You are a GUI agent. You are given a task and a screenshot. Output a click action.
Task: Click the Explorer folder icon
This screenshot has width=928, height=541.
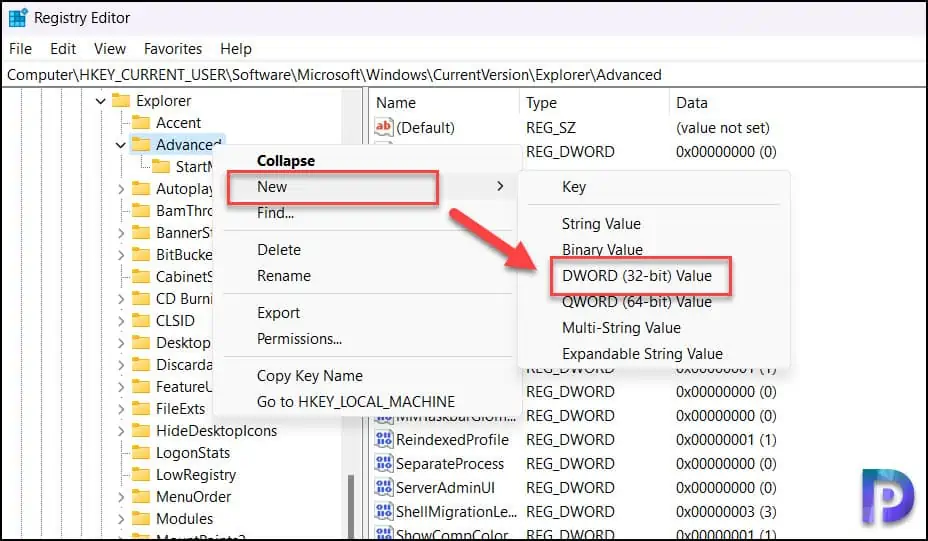coord(121,101)
